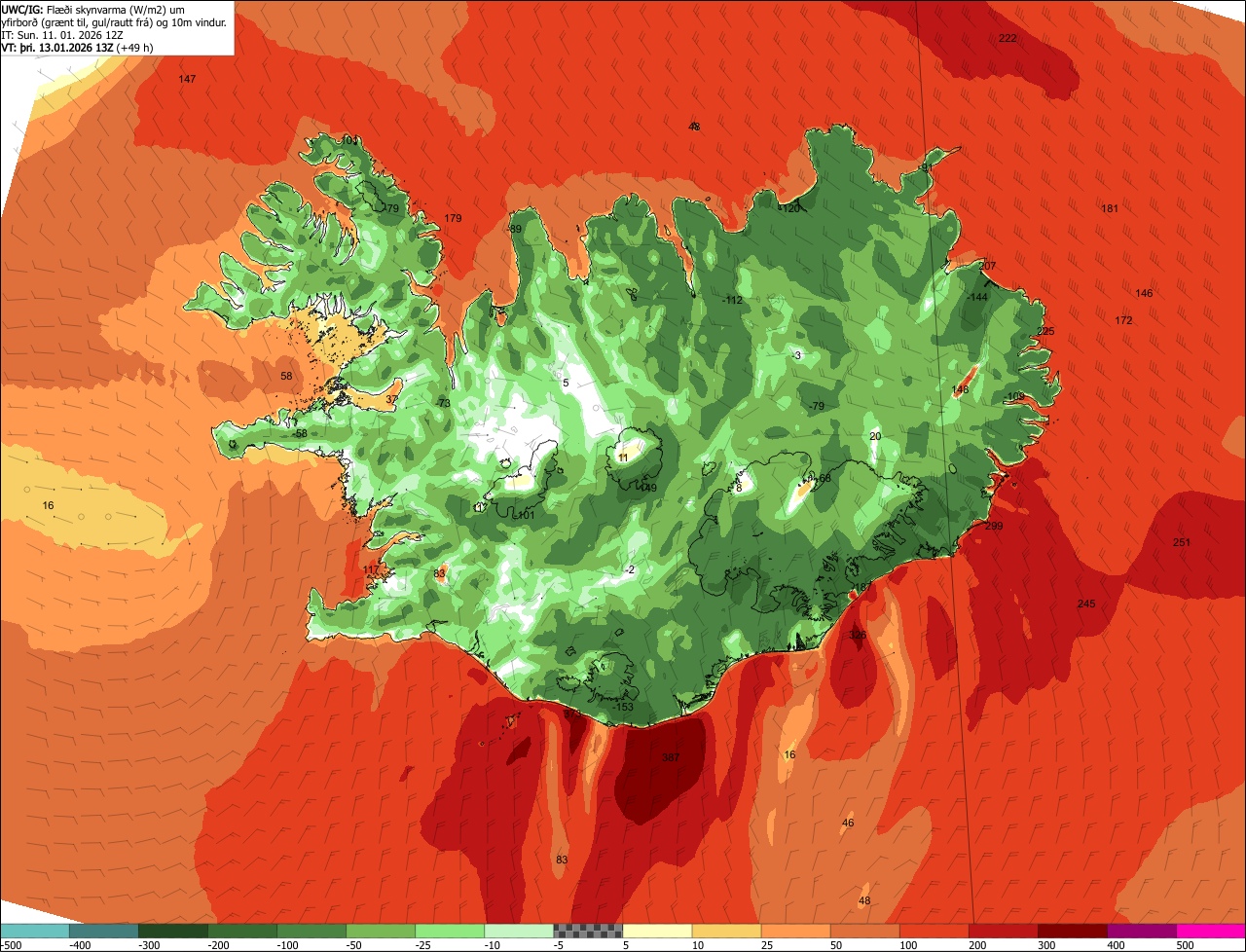Click the -73 value in west Iceland
1246x952 pixels.
click(x=443, y=403)
